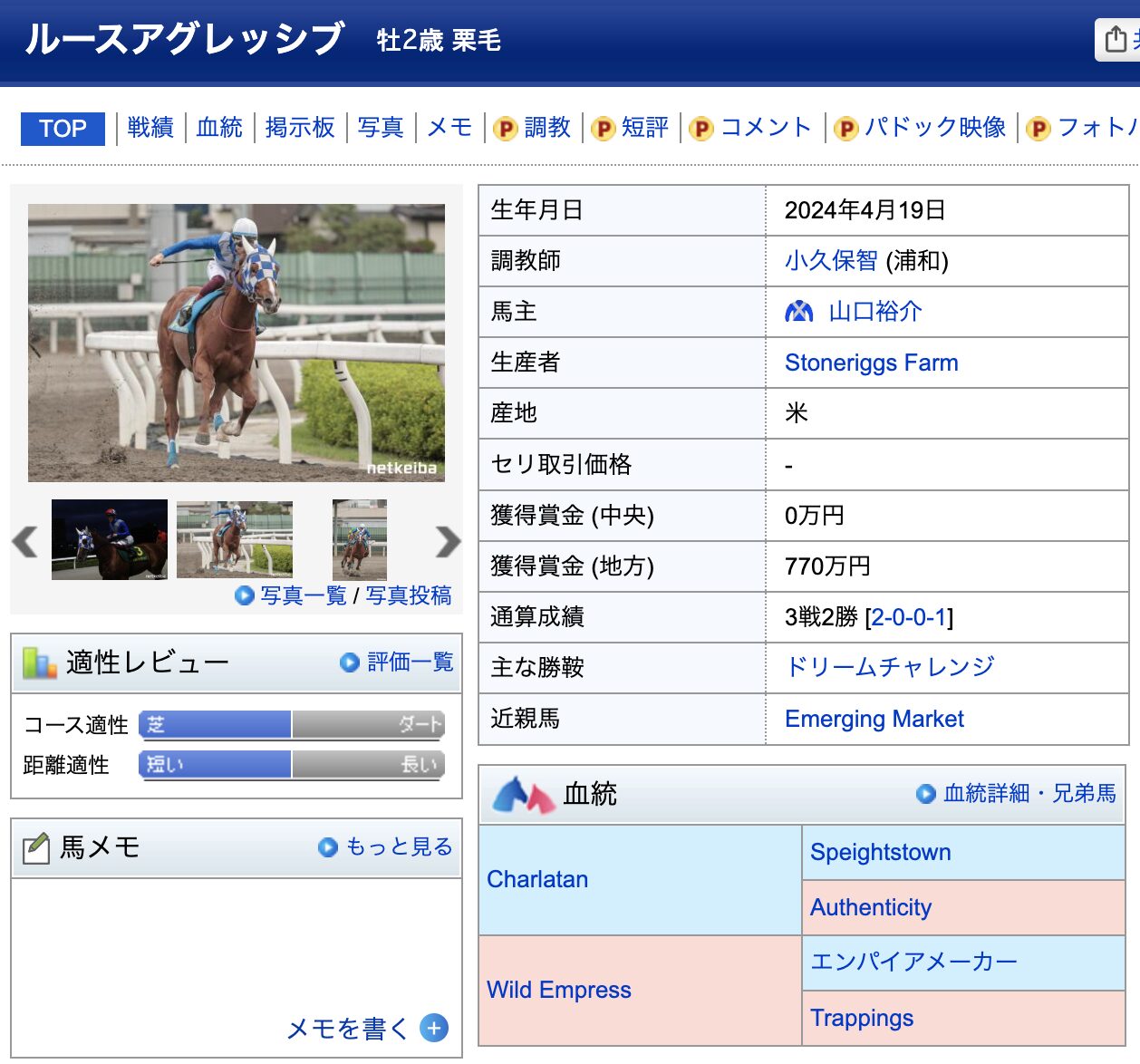Click the owner silks icon by 山口裕介
This screenshot has width=1140, height=1064.
coord(799,312)
